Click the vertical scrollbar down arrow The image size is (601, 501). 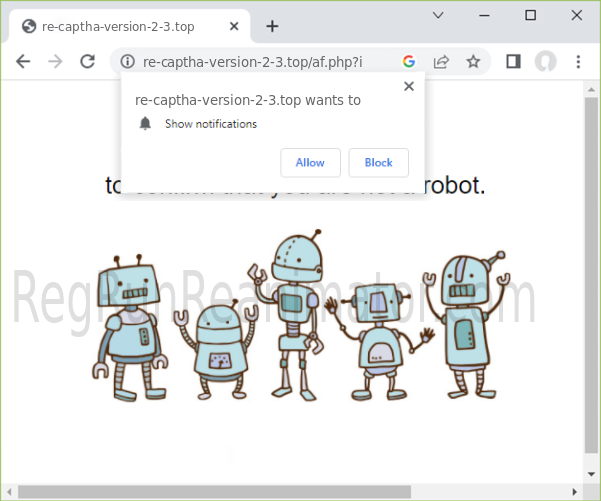590,474
